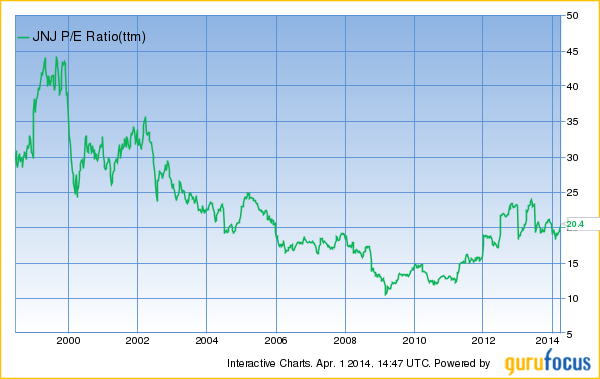Click the 2002 x-axis label
600x379 pixels.
(x=137, y=340)
